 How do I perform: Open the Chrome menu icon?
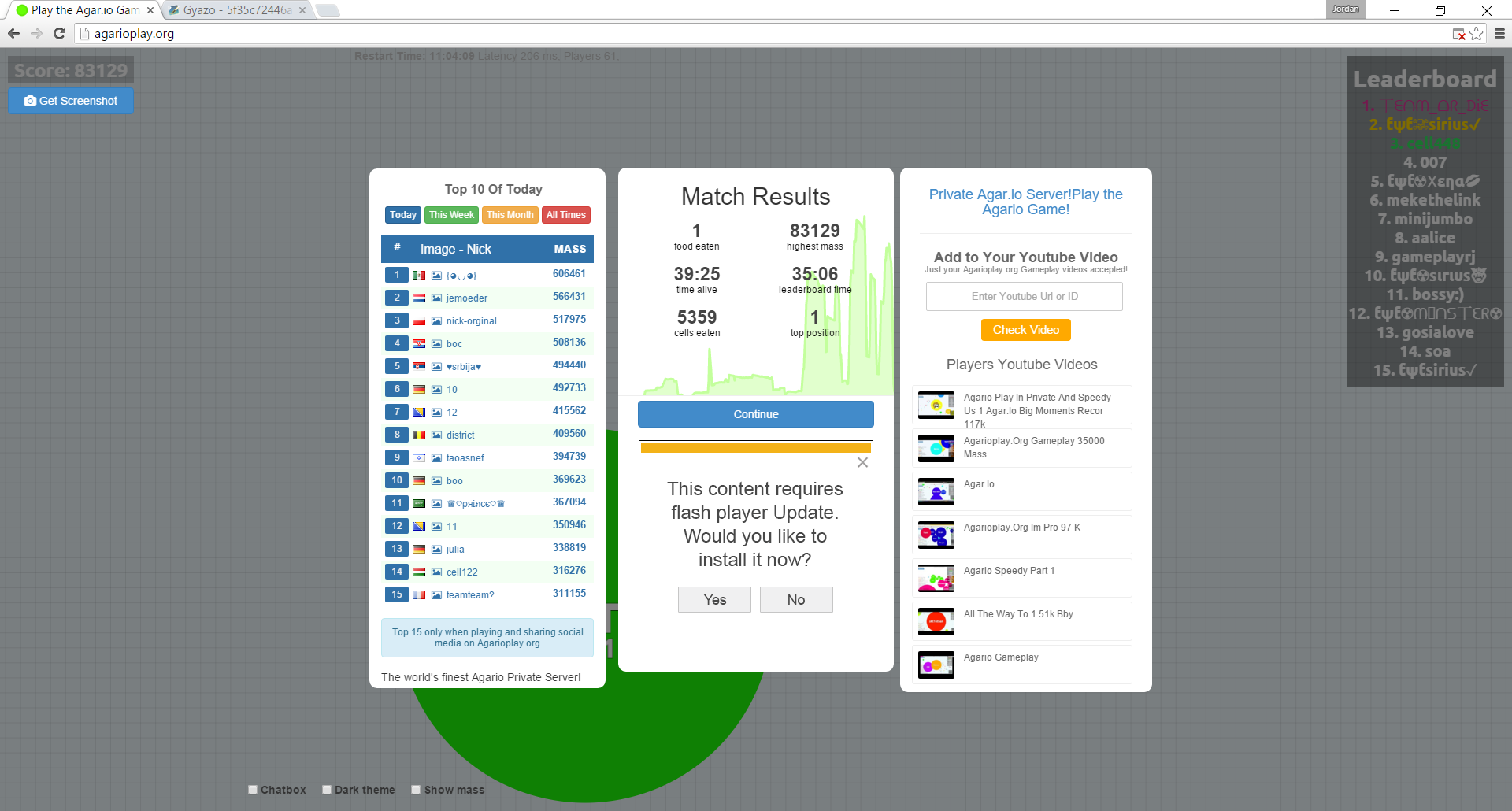(1499, 34)
